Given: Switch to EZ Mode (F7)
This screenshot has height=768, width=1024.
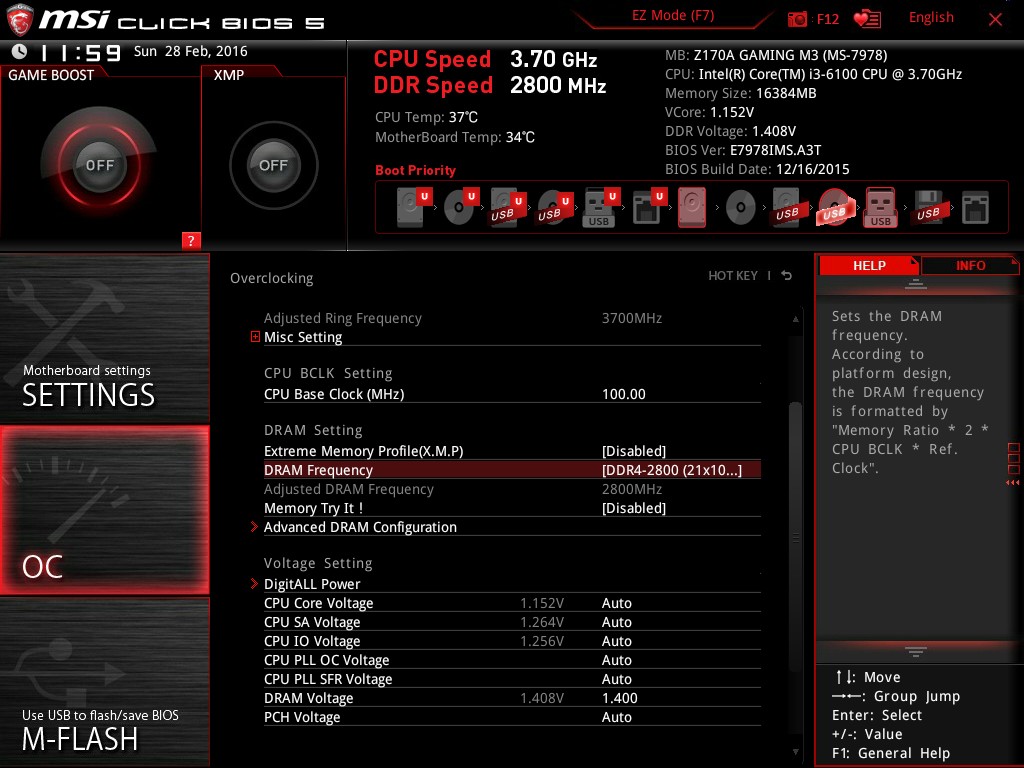Looking at the screenshot, I should click(x=673, y=16).
